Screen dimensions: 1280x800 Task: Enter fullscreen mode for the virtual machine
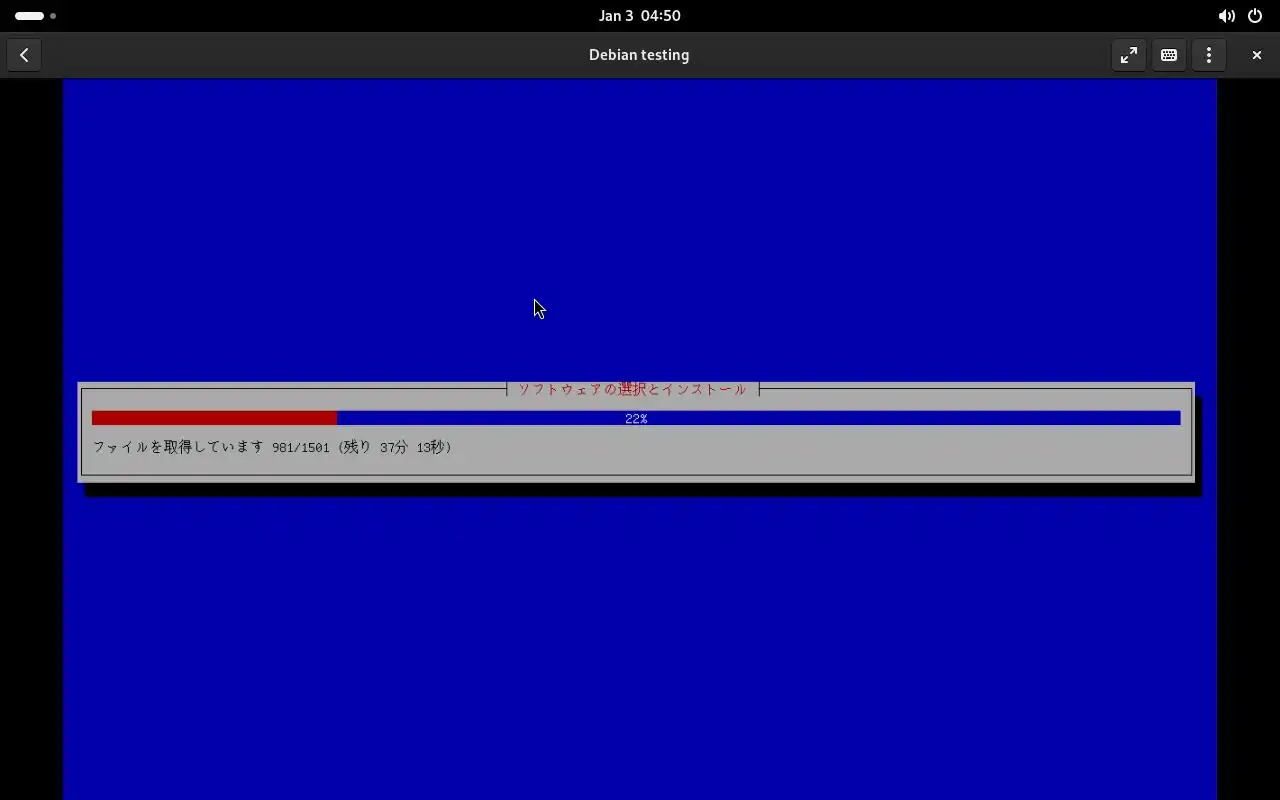[1129, 55]
